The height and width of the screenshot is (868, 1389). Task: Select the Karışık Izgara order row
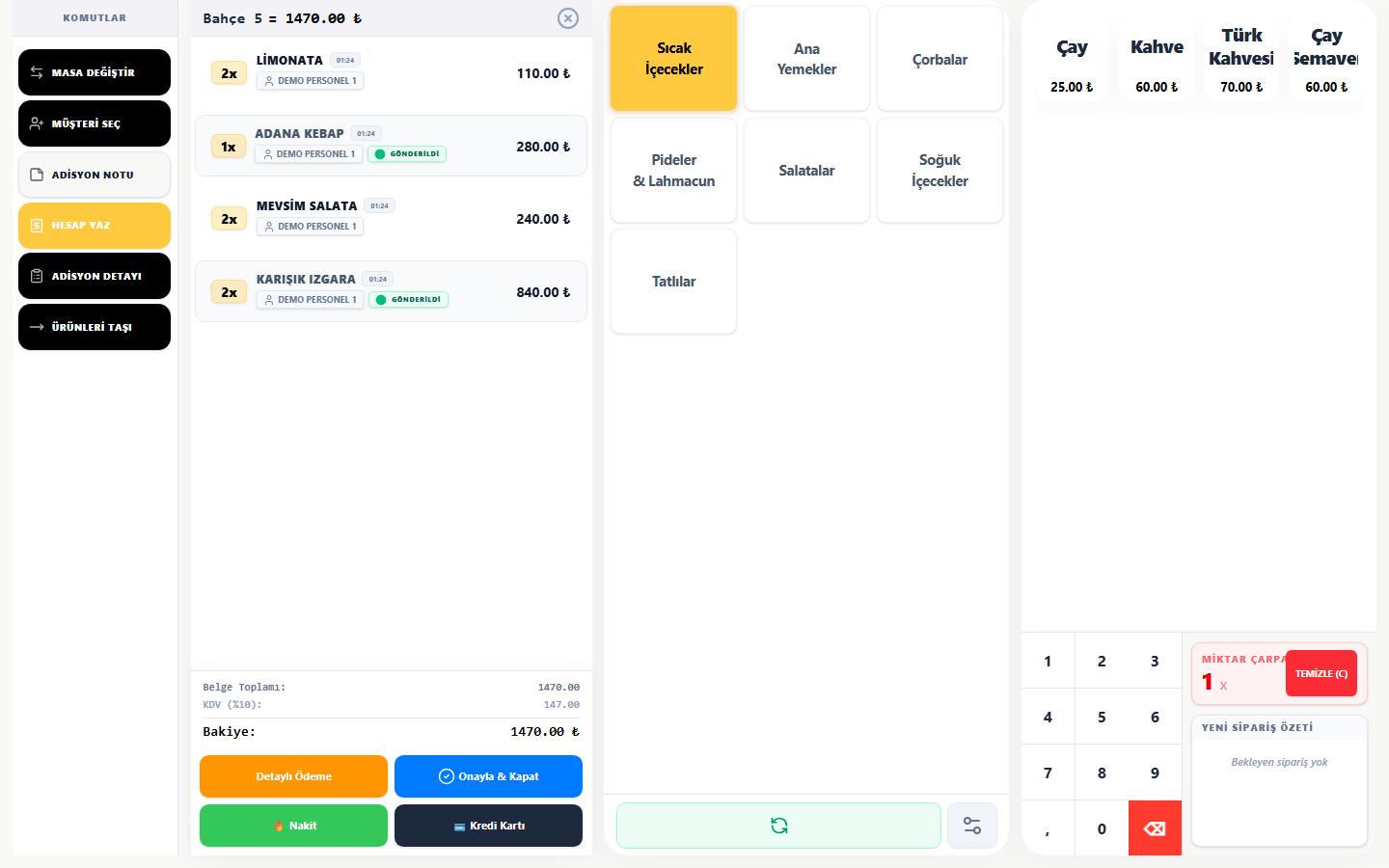391,291
